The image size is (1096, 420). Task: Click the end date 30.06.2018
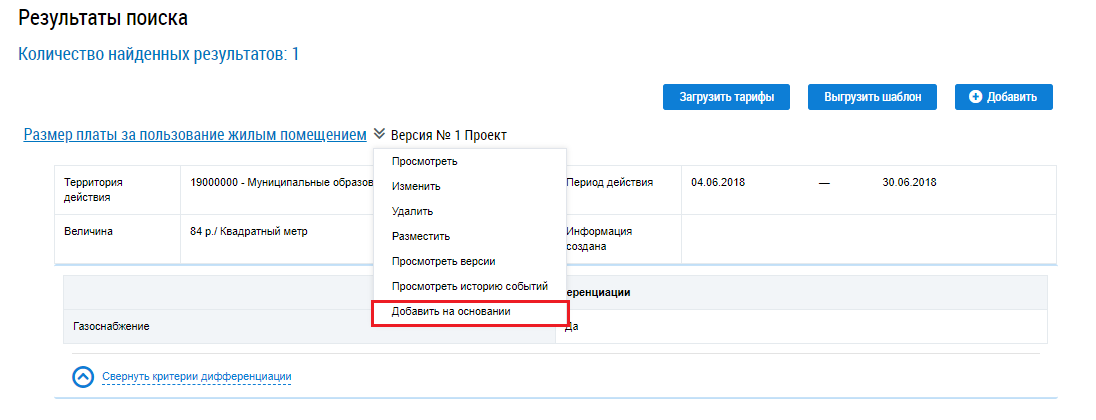(x=909, y=183)
